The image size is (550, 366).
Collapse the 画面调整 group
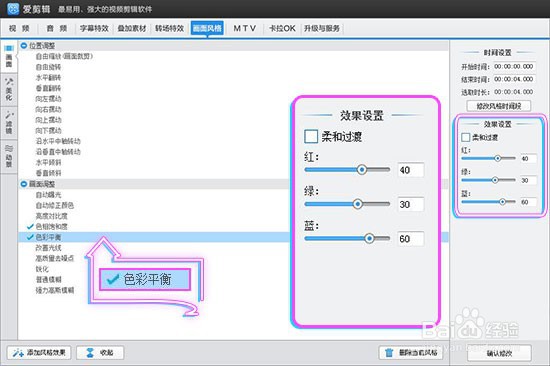tap(24, 184)
